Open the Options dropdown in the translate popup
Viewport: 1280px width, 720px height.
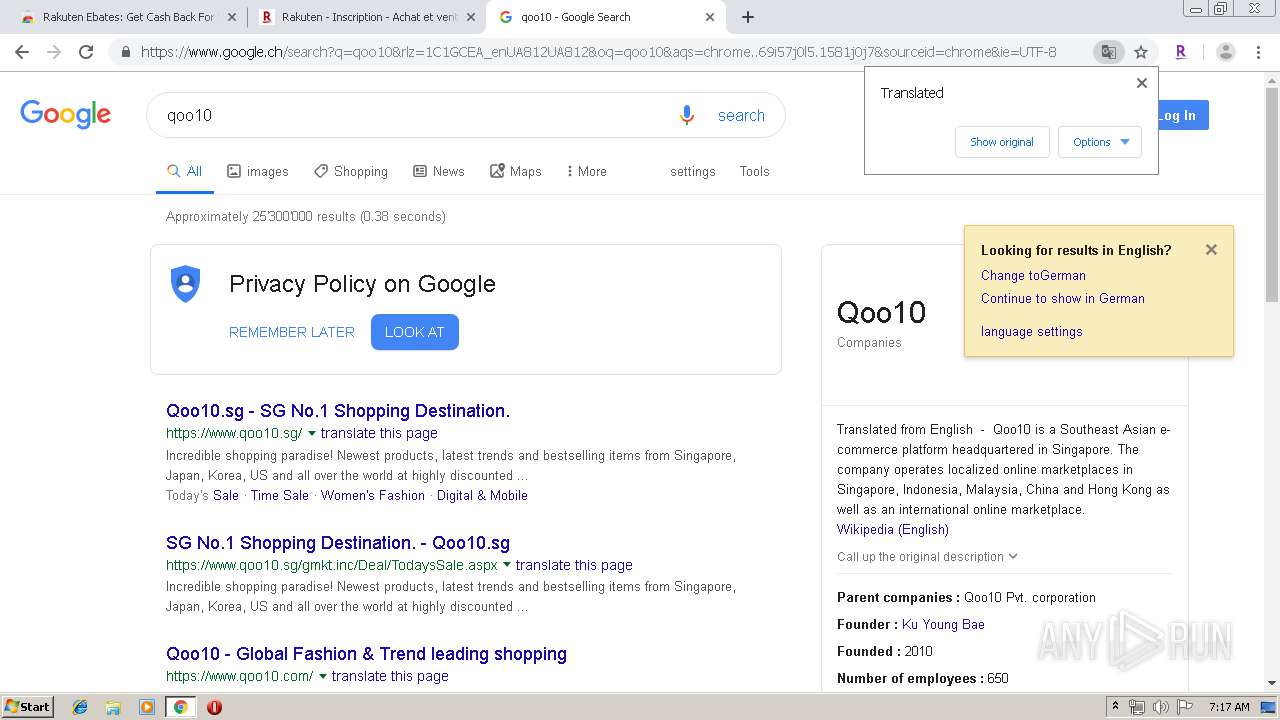(x=1100, y=142)
